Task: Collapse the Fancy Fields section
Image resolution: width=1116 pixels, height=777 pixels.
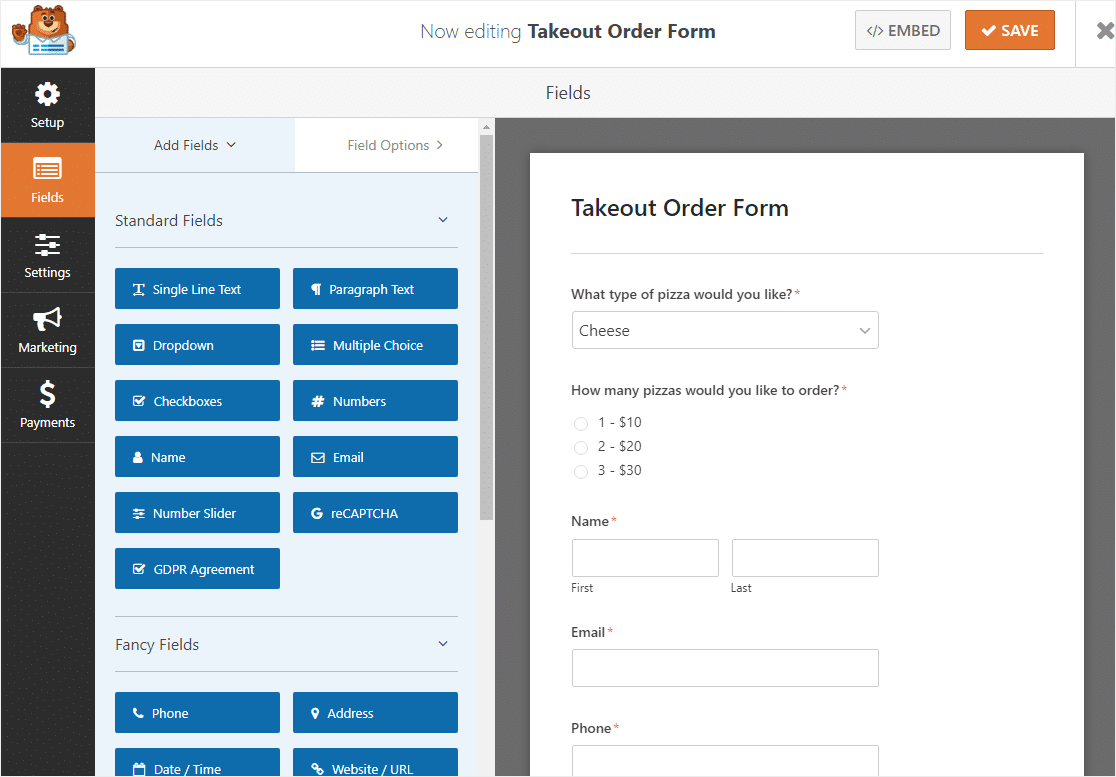Action: pos(442,644)
